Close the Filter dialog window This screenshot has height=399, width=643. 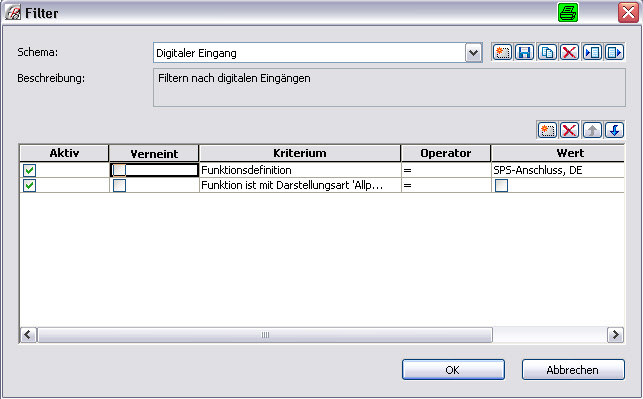[x=628, y=12]
